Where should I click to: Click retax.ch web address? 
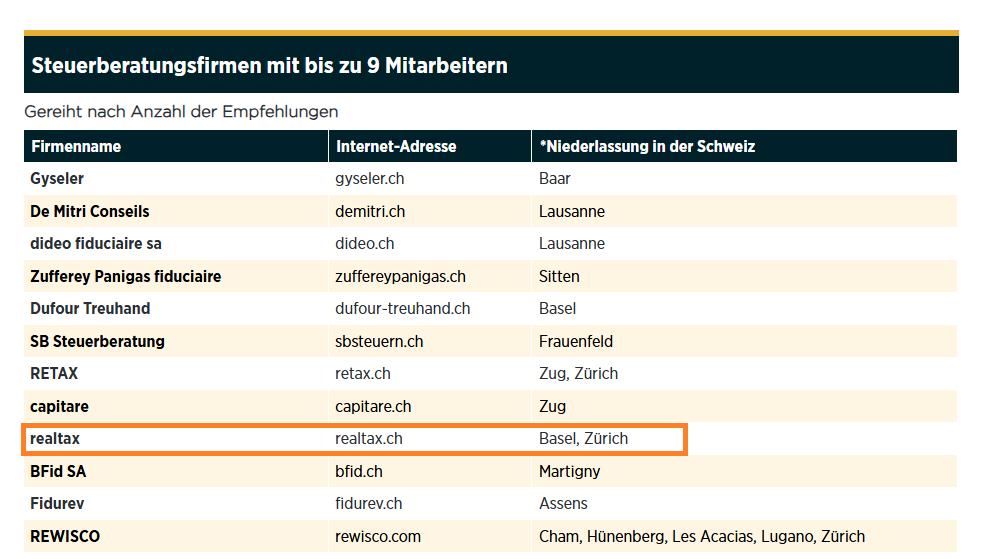tap(363, 373)
